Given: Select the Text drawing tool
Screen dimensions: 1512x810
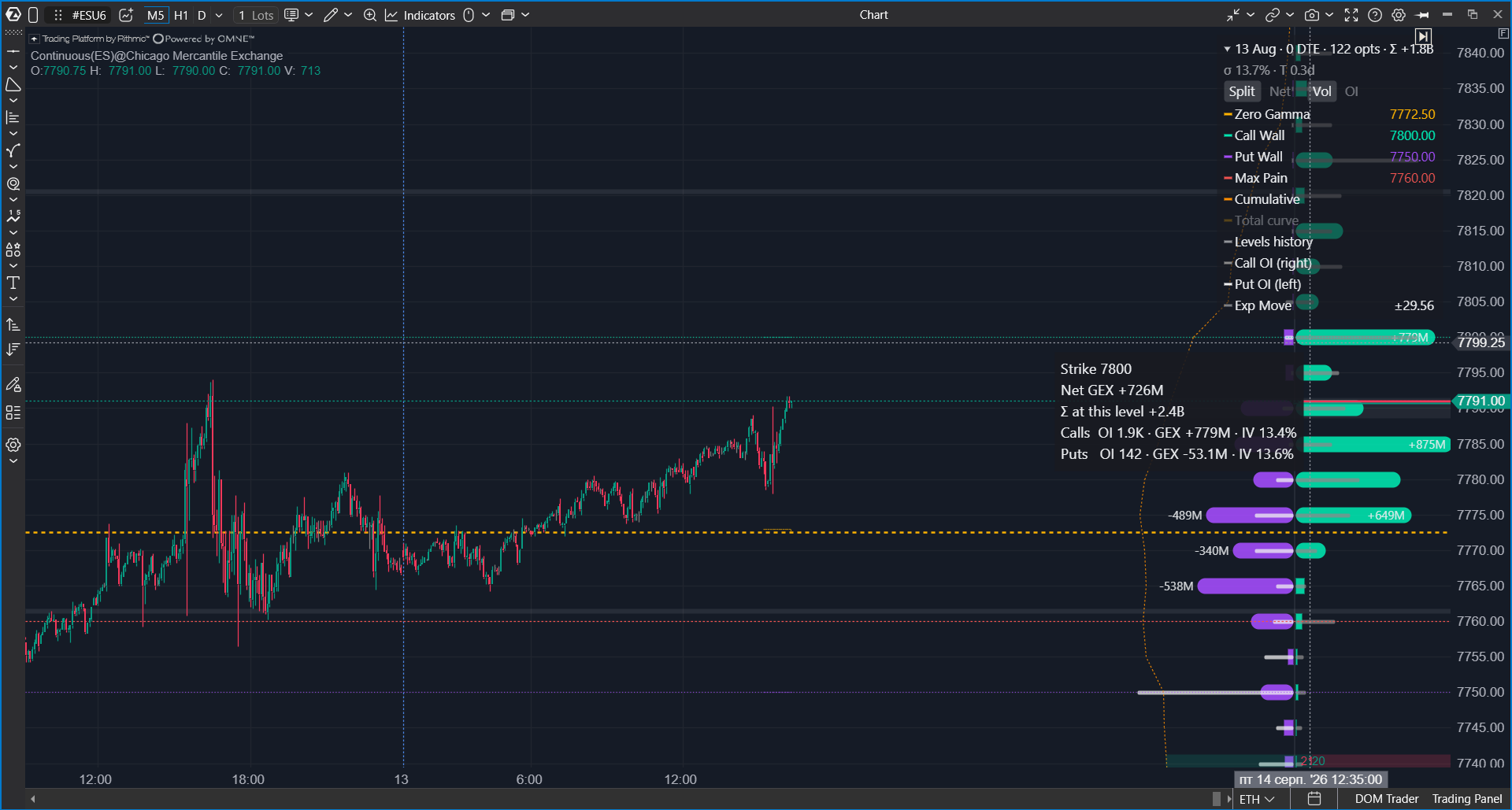Looking at the screenshot, I should (13, 283).
